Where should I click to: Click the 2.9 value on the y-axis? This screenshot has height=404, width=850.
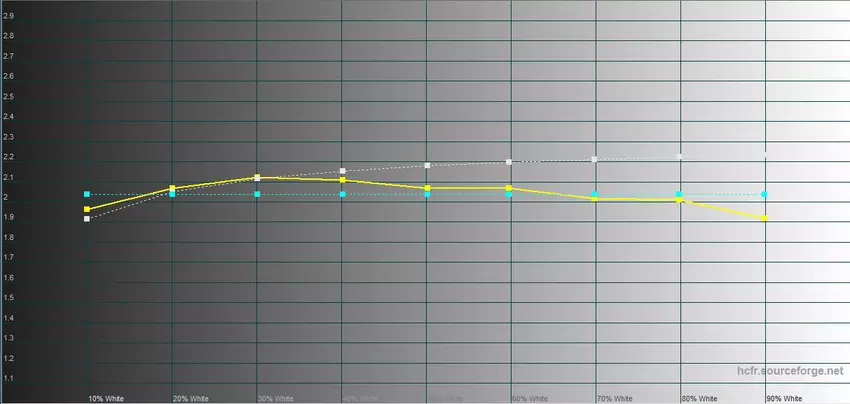tap(8, 16)
